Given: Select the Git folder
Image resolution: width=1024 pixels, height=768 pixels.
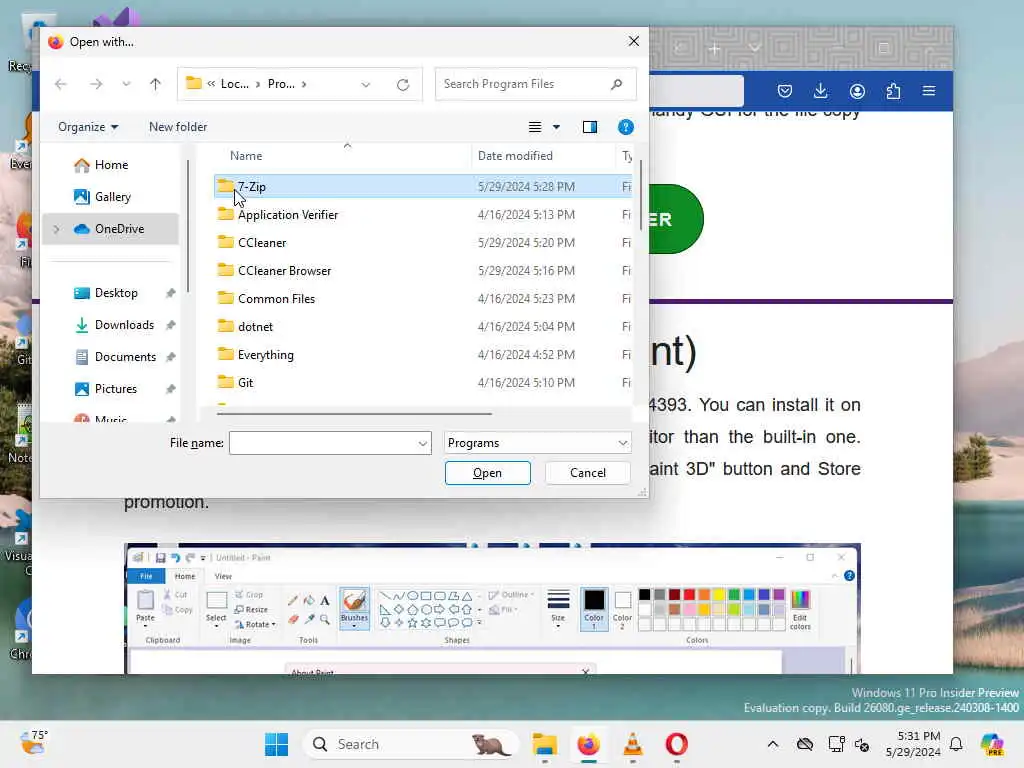Looking at the screenshot, I should (423, 383).
